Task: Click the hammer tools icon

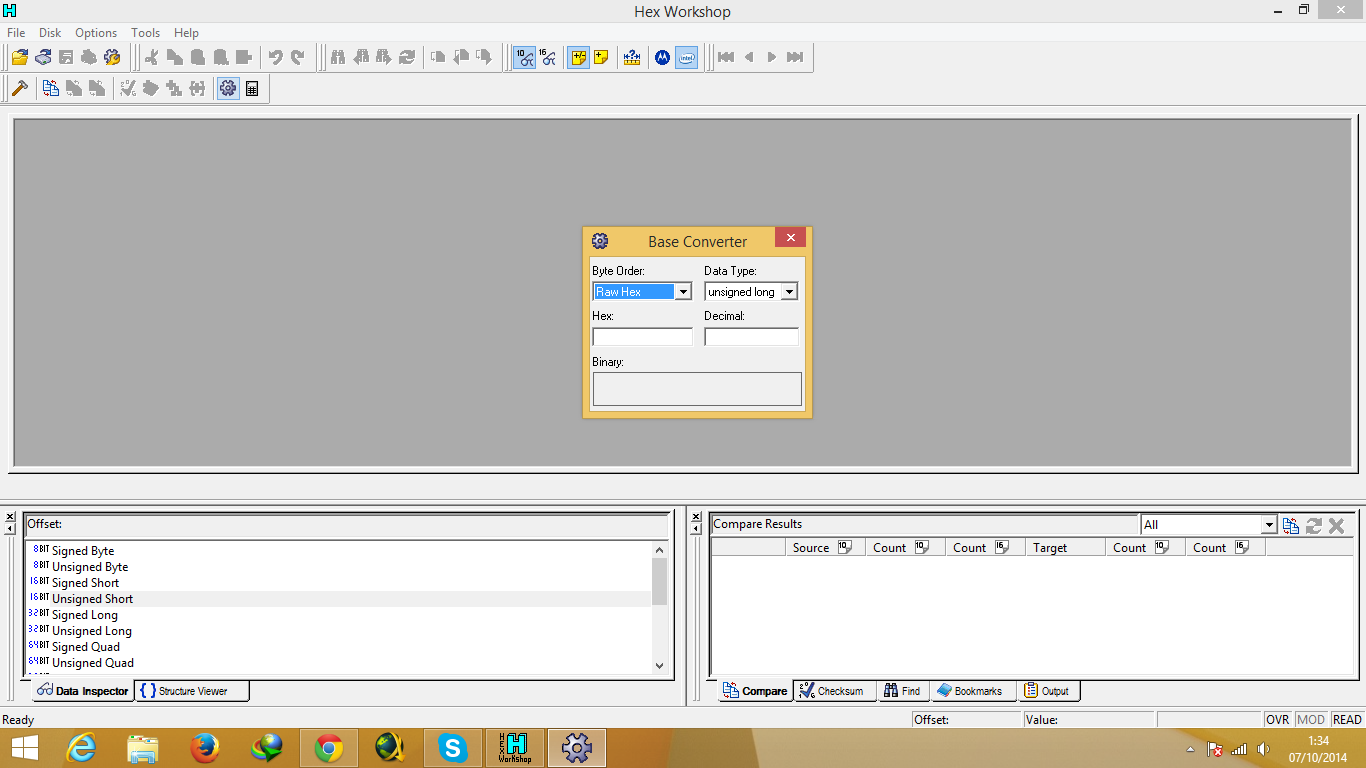Action: (20, 88)
